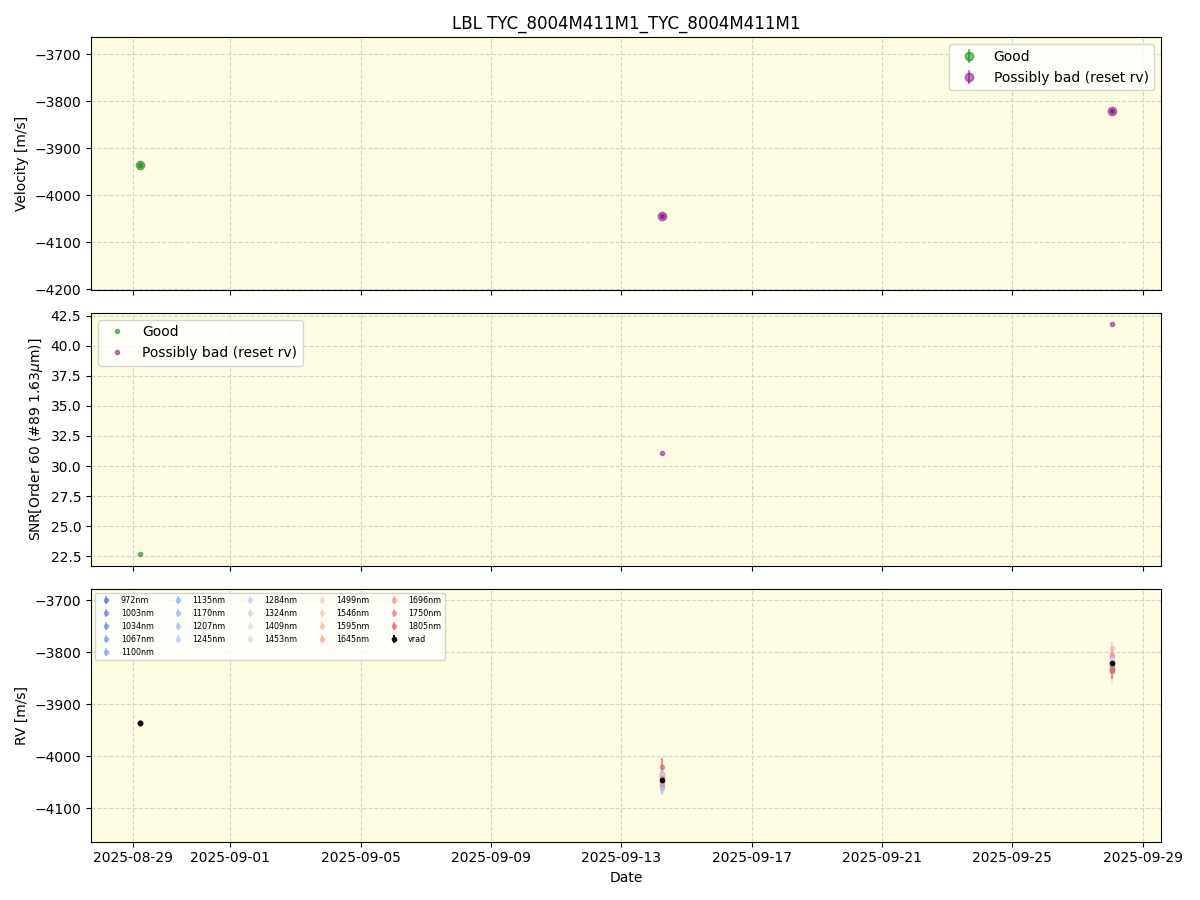Click the green velocity point near 2025-08-29
This screenshot has width=1200, height=900.
140,166
